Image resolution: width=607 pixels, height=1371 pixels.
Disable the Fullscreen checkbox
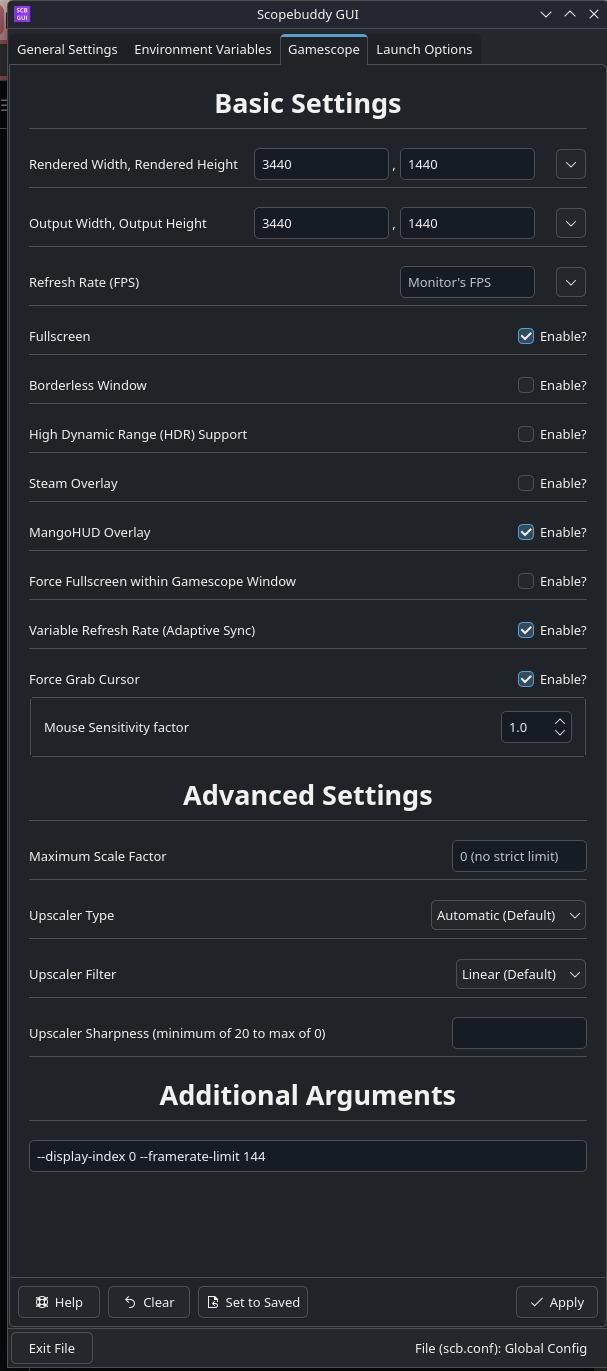(526, 336)
